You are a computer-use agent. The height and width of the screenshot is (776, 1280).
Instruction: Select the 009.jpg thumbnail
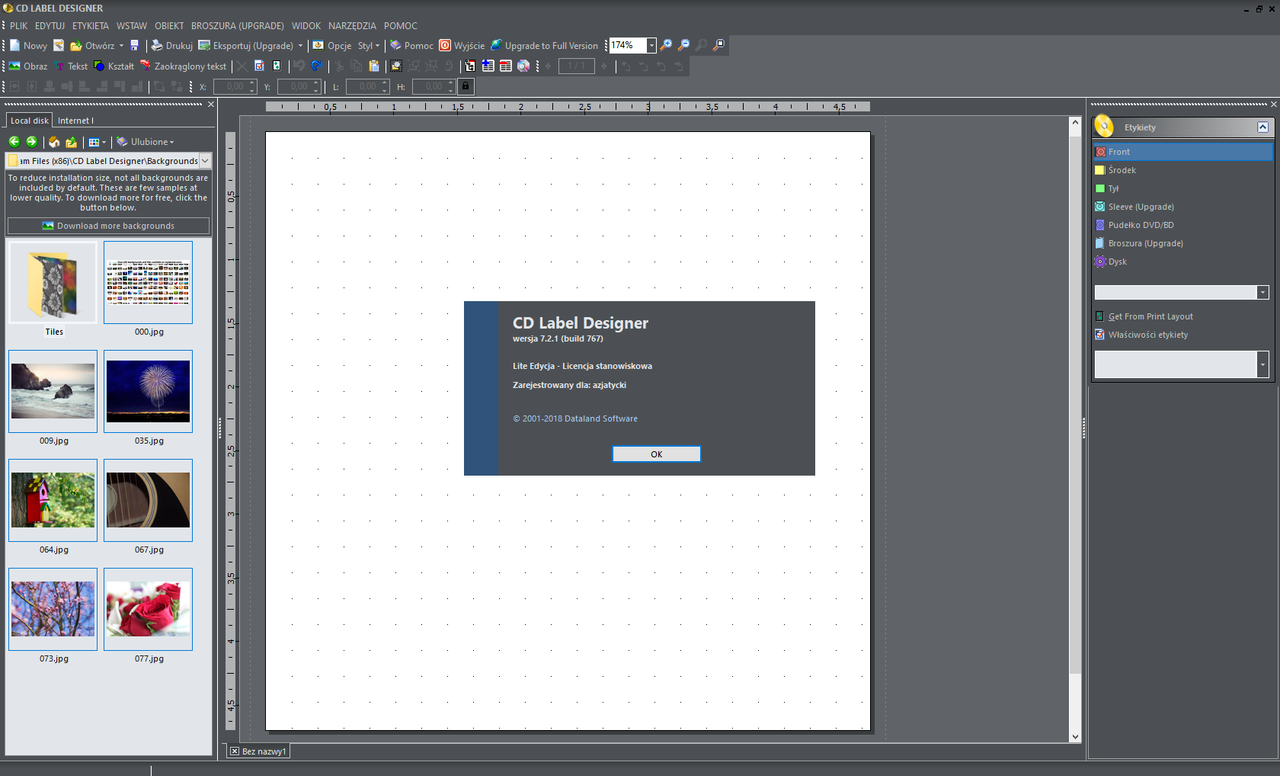point(53,391)
